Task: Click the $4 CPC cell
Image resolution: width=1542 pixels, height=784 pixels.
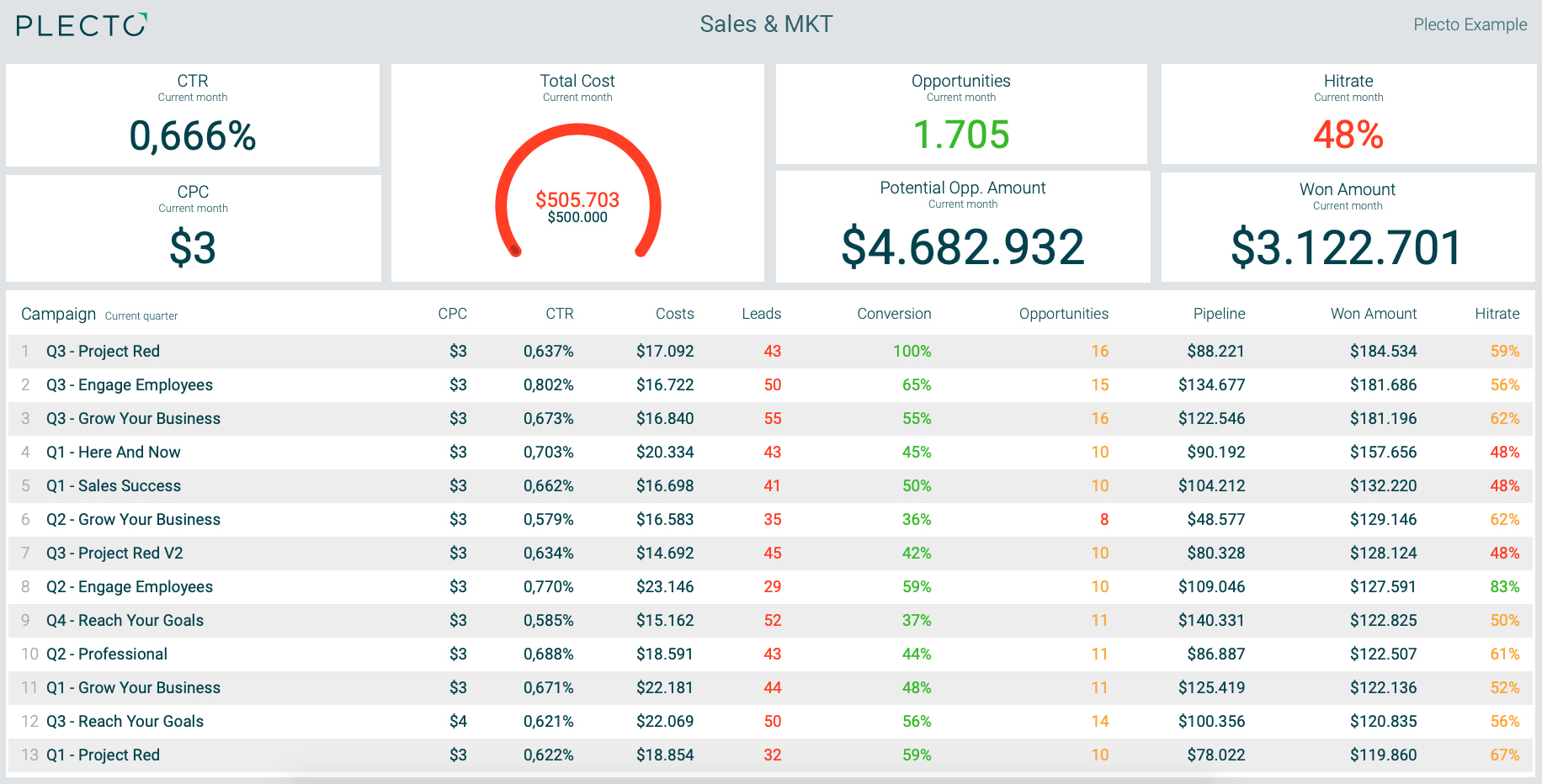Action: [458, 722]
